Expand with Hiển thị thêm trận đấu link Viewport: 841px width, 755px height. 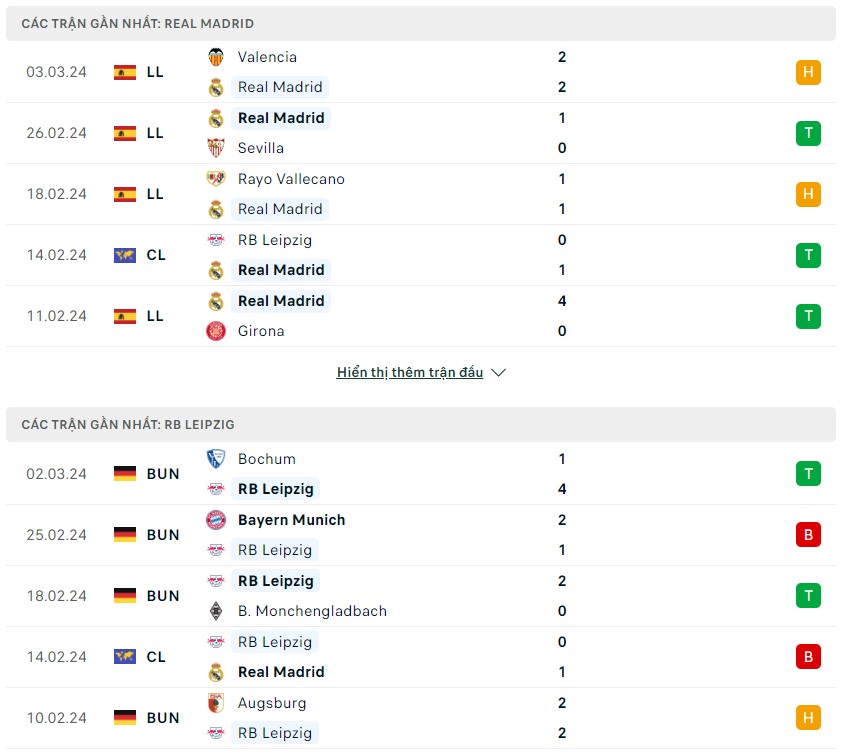coord(410,372)
